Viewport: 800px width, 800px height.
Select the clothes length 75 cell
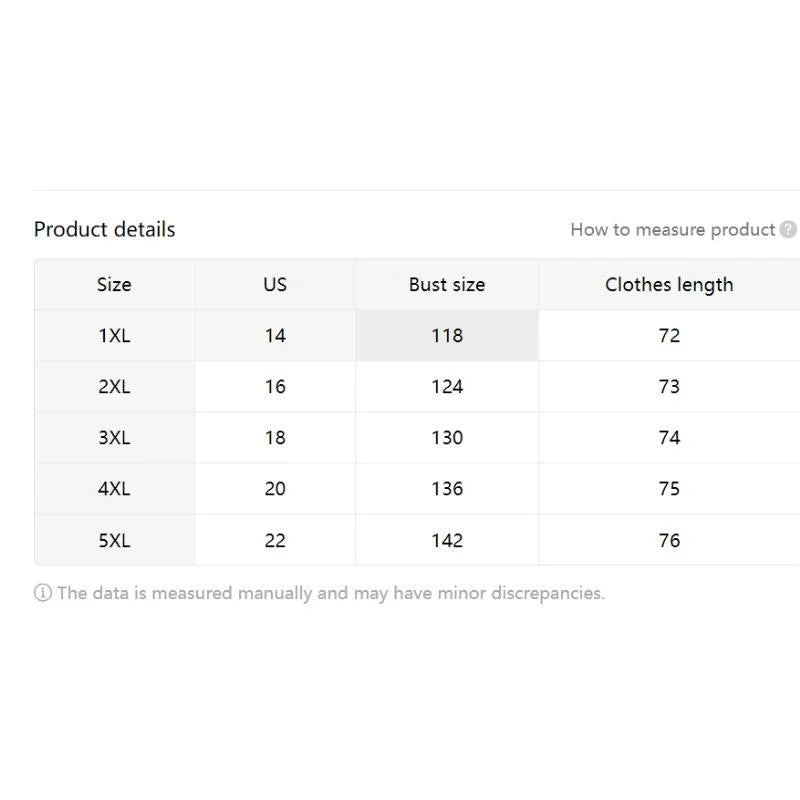click(x=669, y=489)
